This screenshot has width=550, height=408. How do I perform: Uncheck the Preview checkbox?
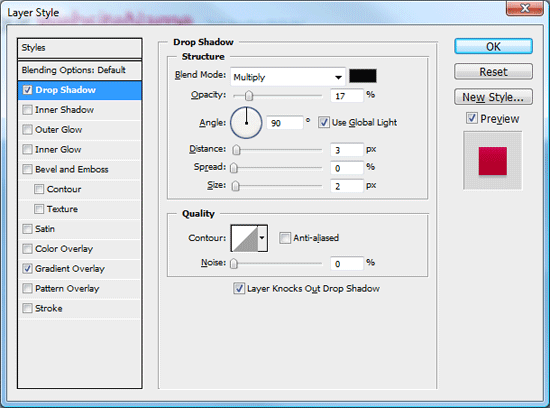click(472, 118)
